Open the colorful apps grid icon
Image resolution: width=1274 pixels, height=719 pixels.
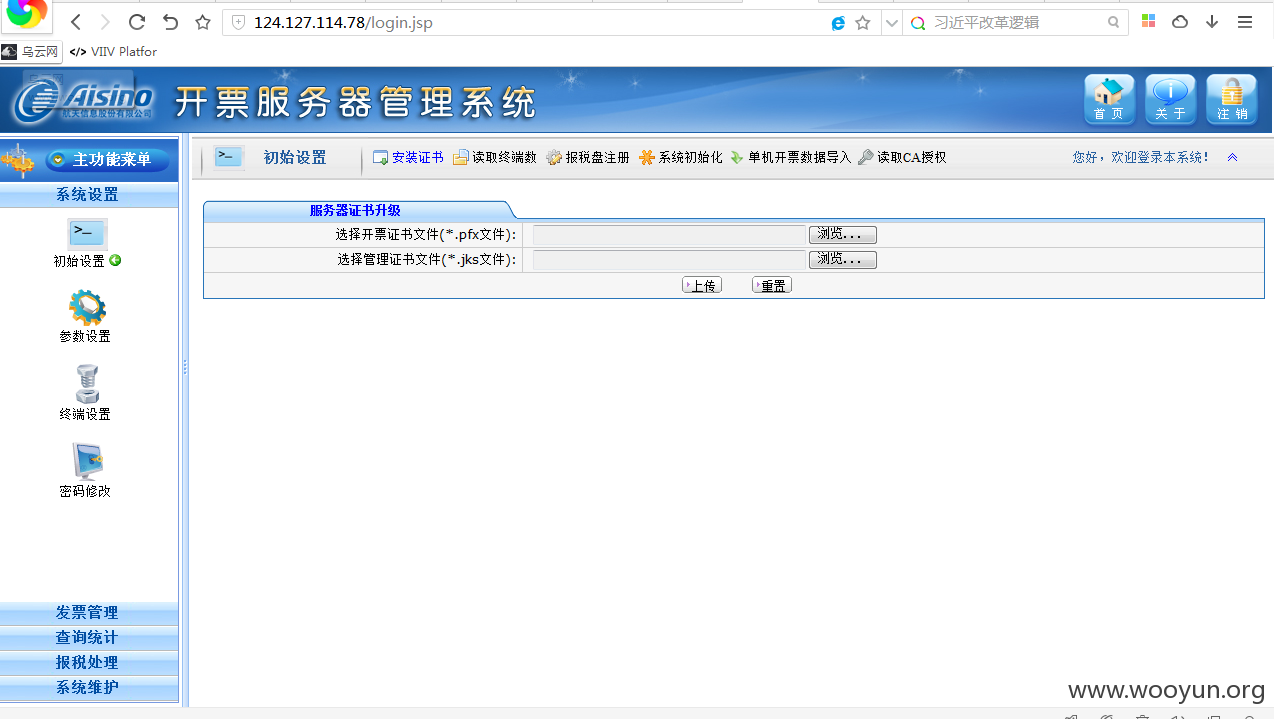pyautogui.click(x=1148, y=21)
